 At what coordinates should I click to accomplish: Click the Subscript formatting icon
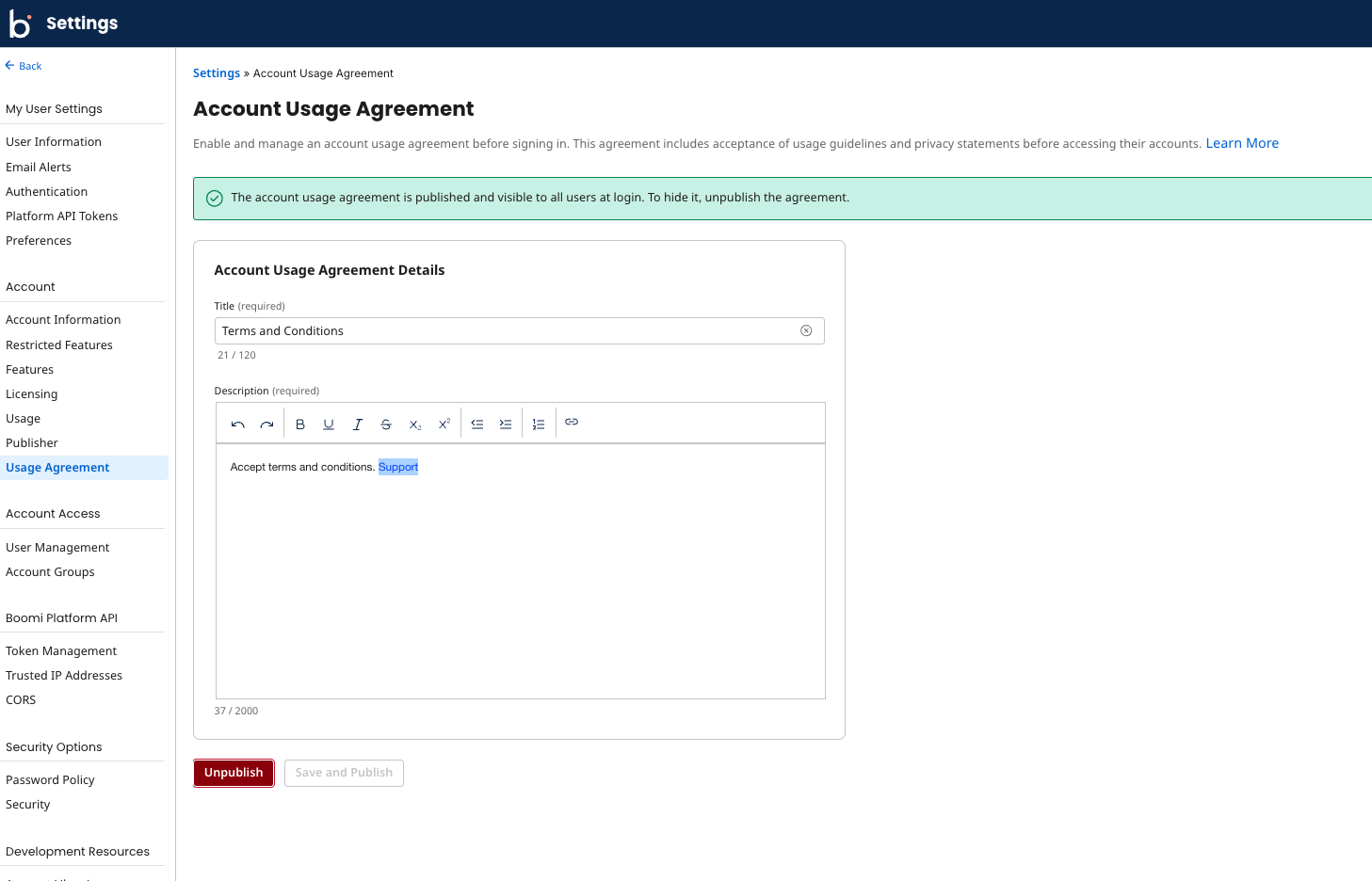pos(415,424)
